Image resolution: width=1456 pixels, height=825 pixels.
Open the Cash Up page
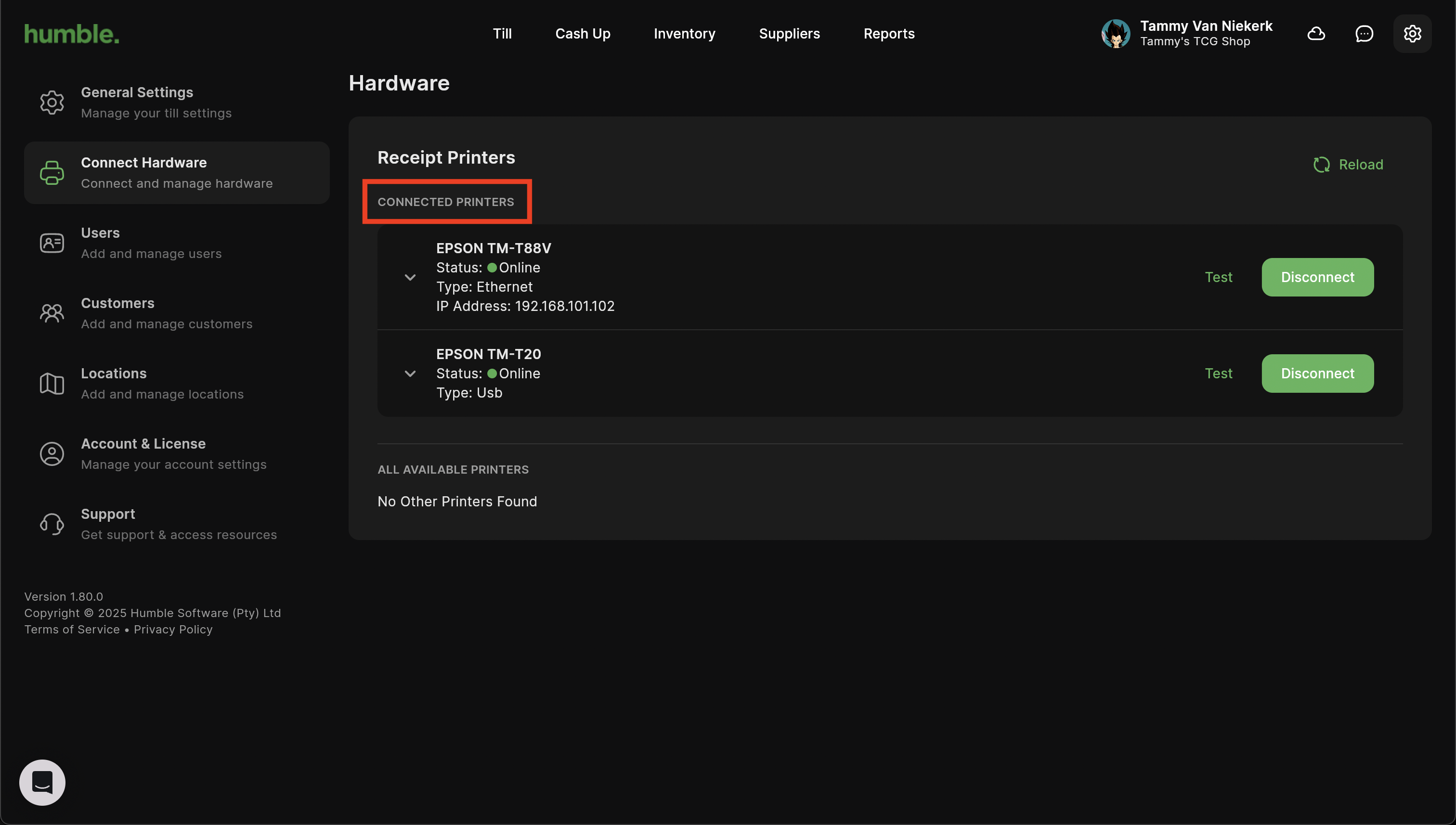coord(583,34)
